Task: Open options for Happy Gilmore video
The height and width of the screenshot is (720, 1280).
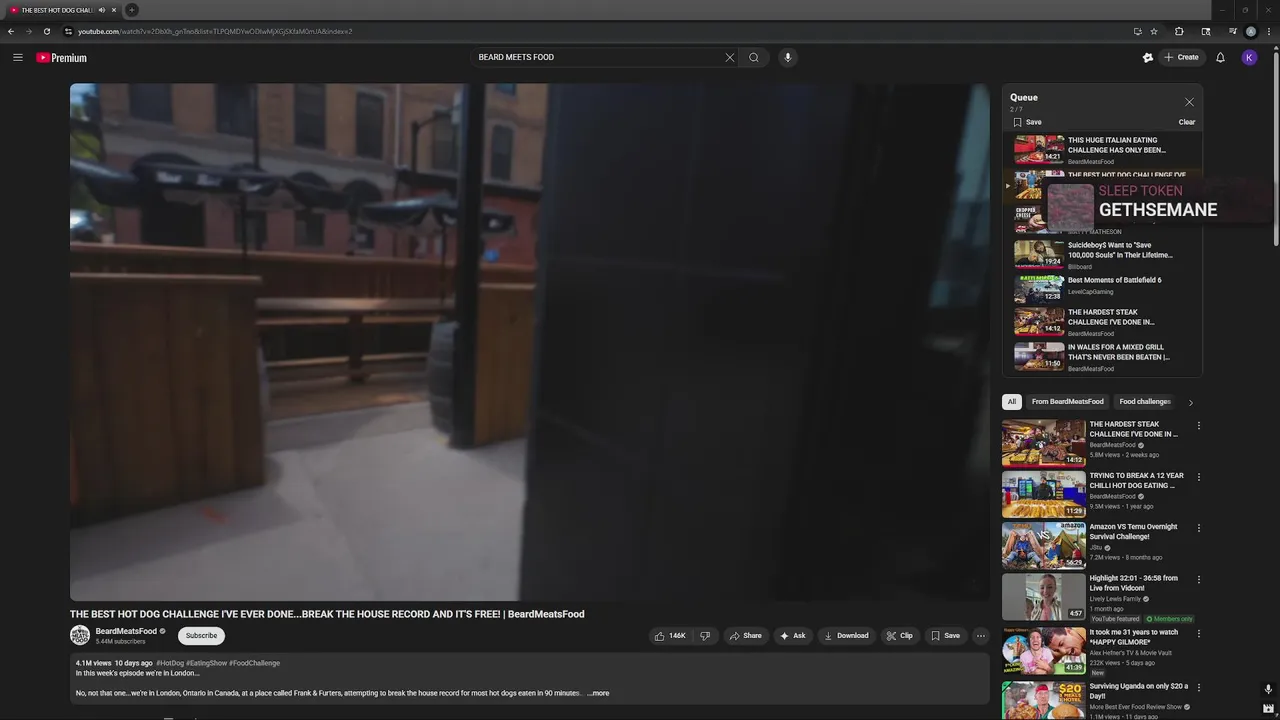Action: (x=1199, y=633)
